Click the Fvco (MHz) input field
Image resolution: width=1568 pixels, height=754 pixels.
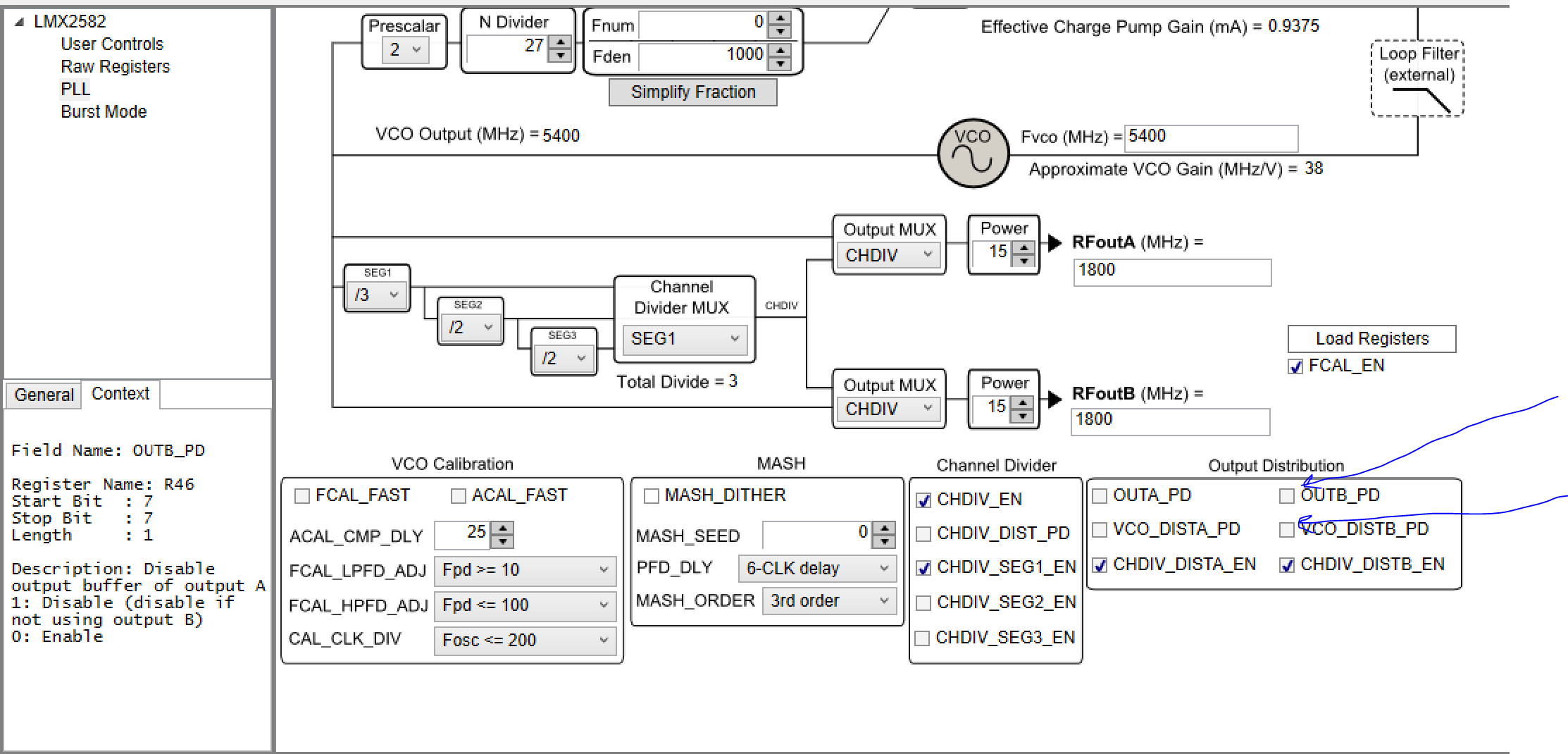[x=1211, y=138]
